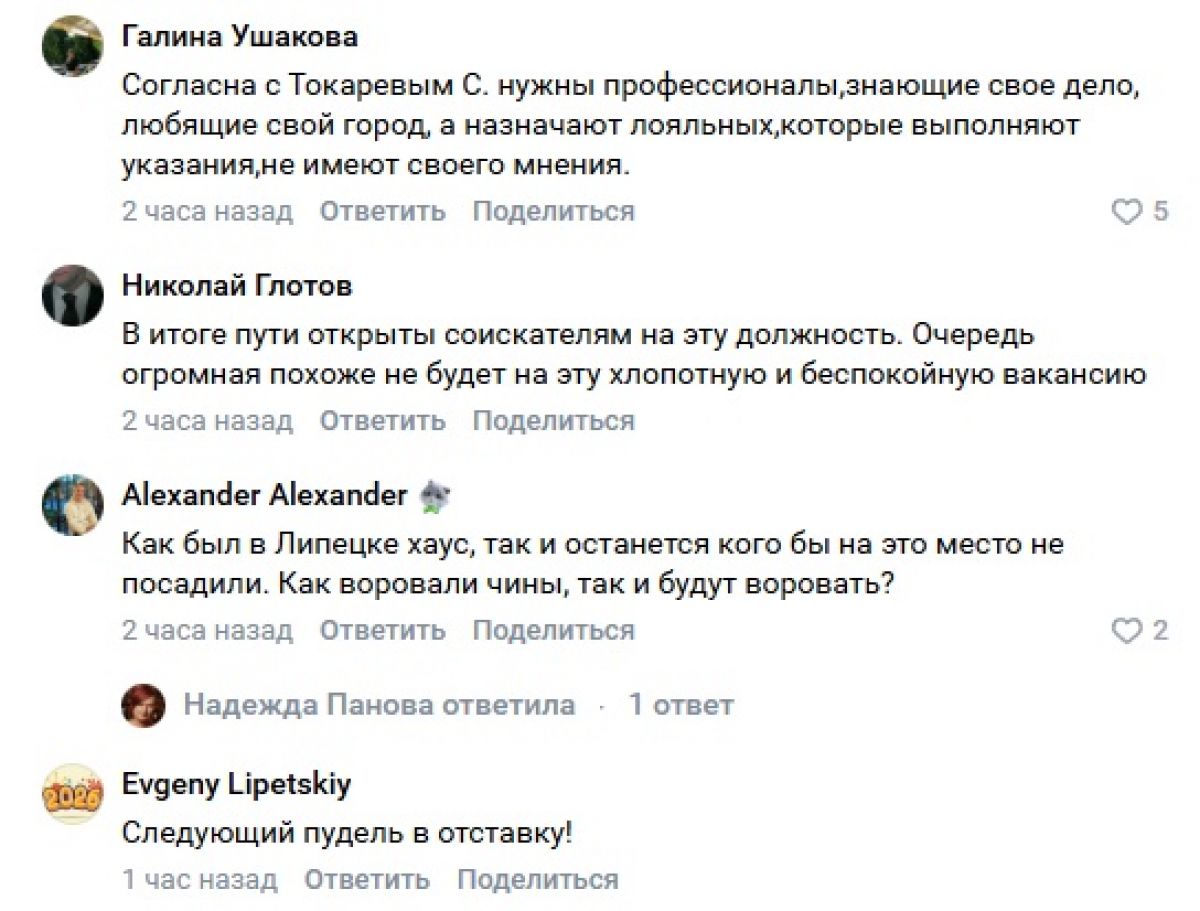Reply to Alexander Alexander's comment
The height and width of the screenshot is (911, 1200).
[x=382, y=631]
